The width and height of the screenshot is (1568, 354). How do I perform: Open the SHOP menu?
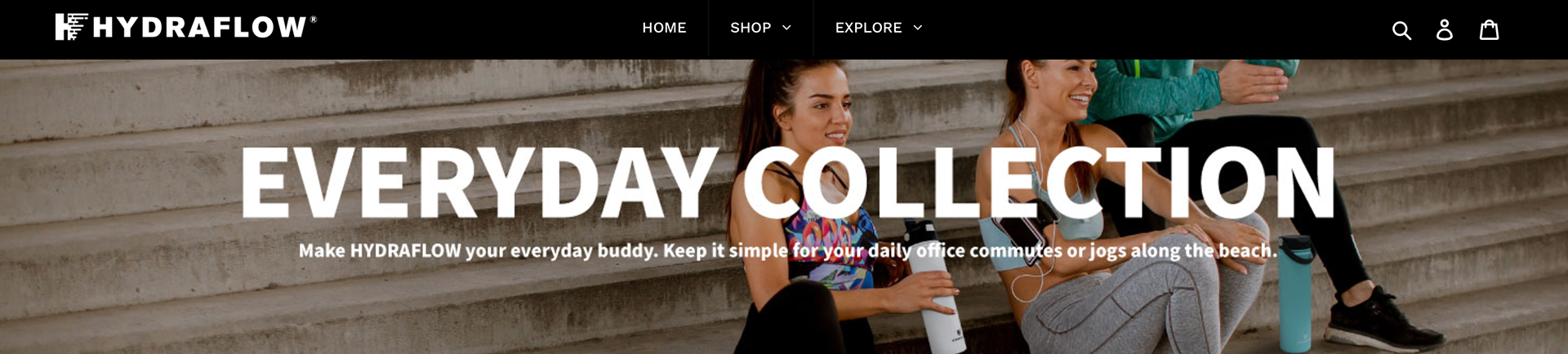tap(751, 28)
